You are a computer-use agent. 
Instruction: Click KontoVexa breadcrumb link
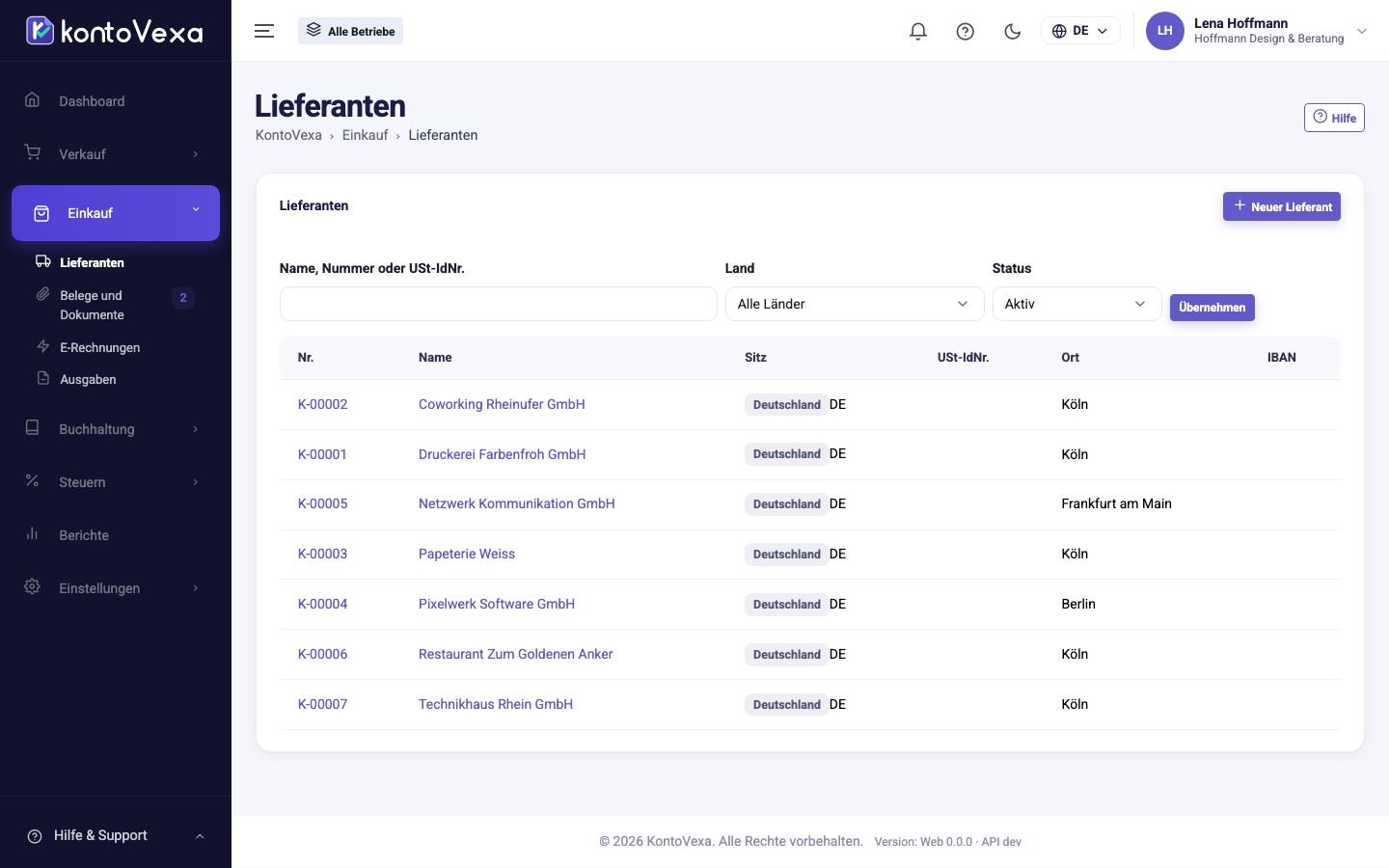pyautogui.click(x=288, y=135)
